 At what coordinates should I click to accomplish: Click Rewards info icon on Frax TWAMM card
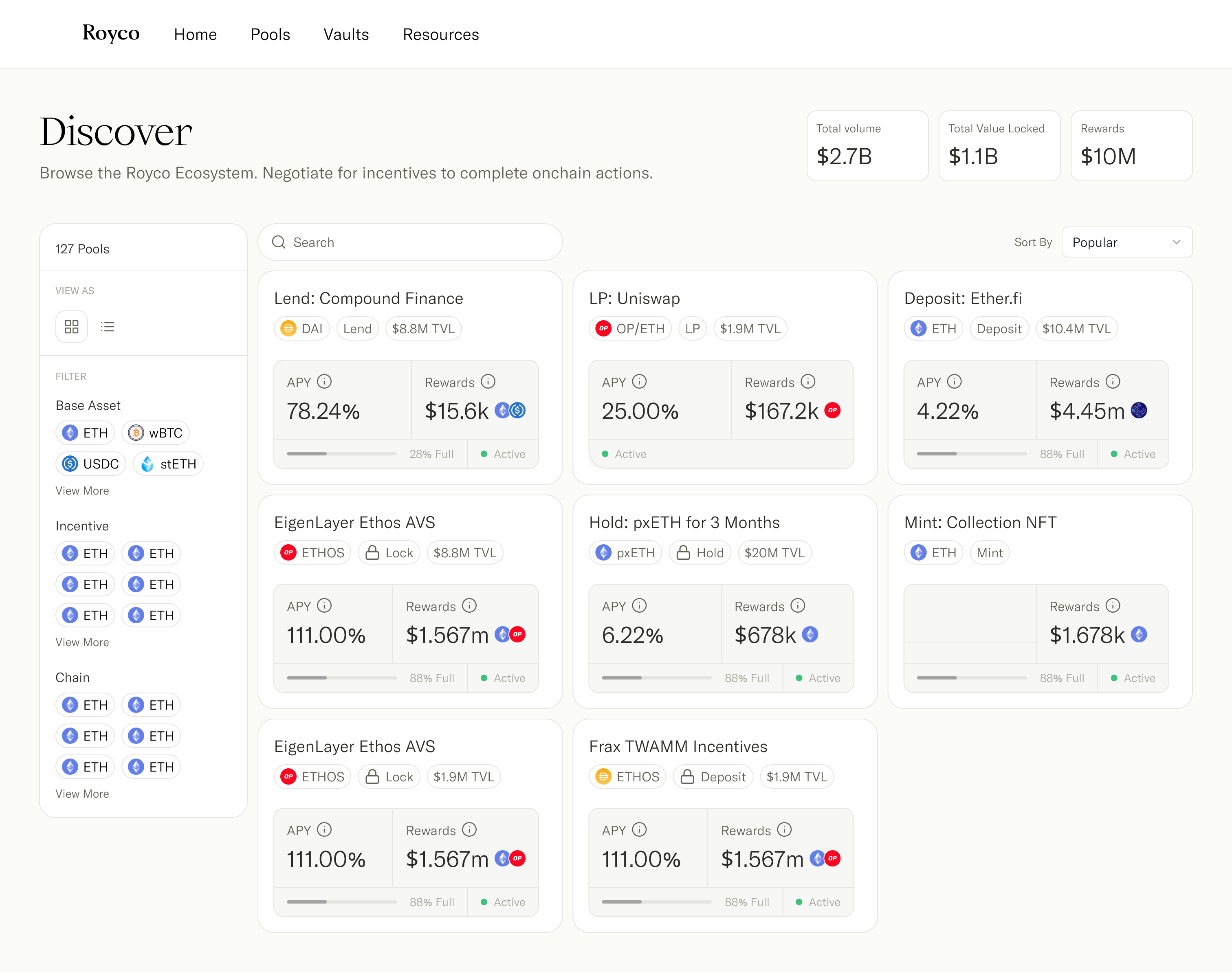pyautogui.click(x=784, y=830)
